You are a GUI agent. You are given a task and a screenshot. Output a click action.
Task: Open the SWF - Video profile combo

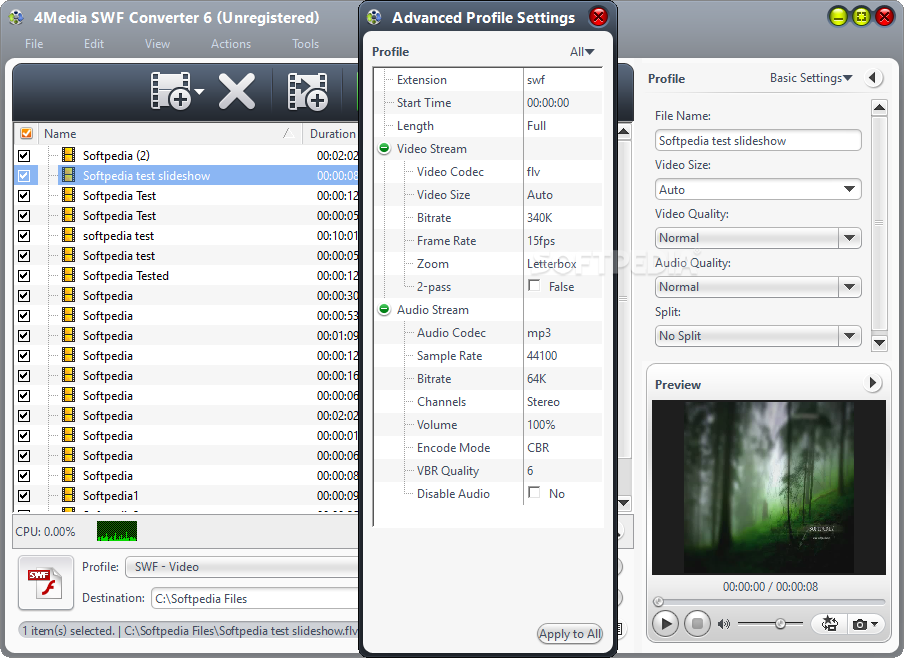tap(242, 567)
